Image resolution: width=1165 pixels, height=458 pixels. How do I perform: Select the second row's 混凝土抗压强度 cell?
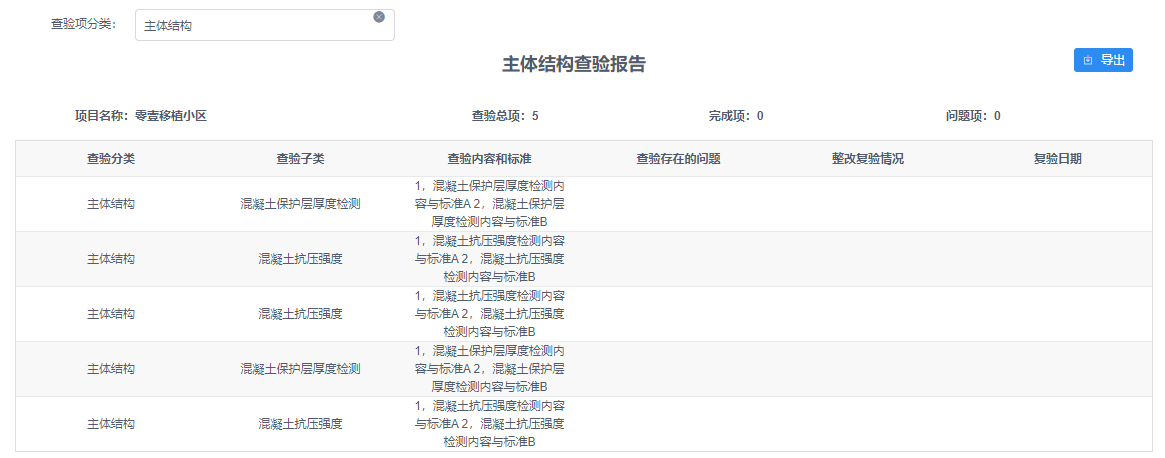(x=300, y=259)
